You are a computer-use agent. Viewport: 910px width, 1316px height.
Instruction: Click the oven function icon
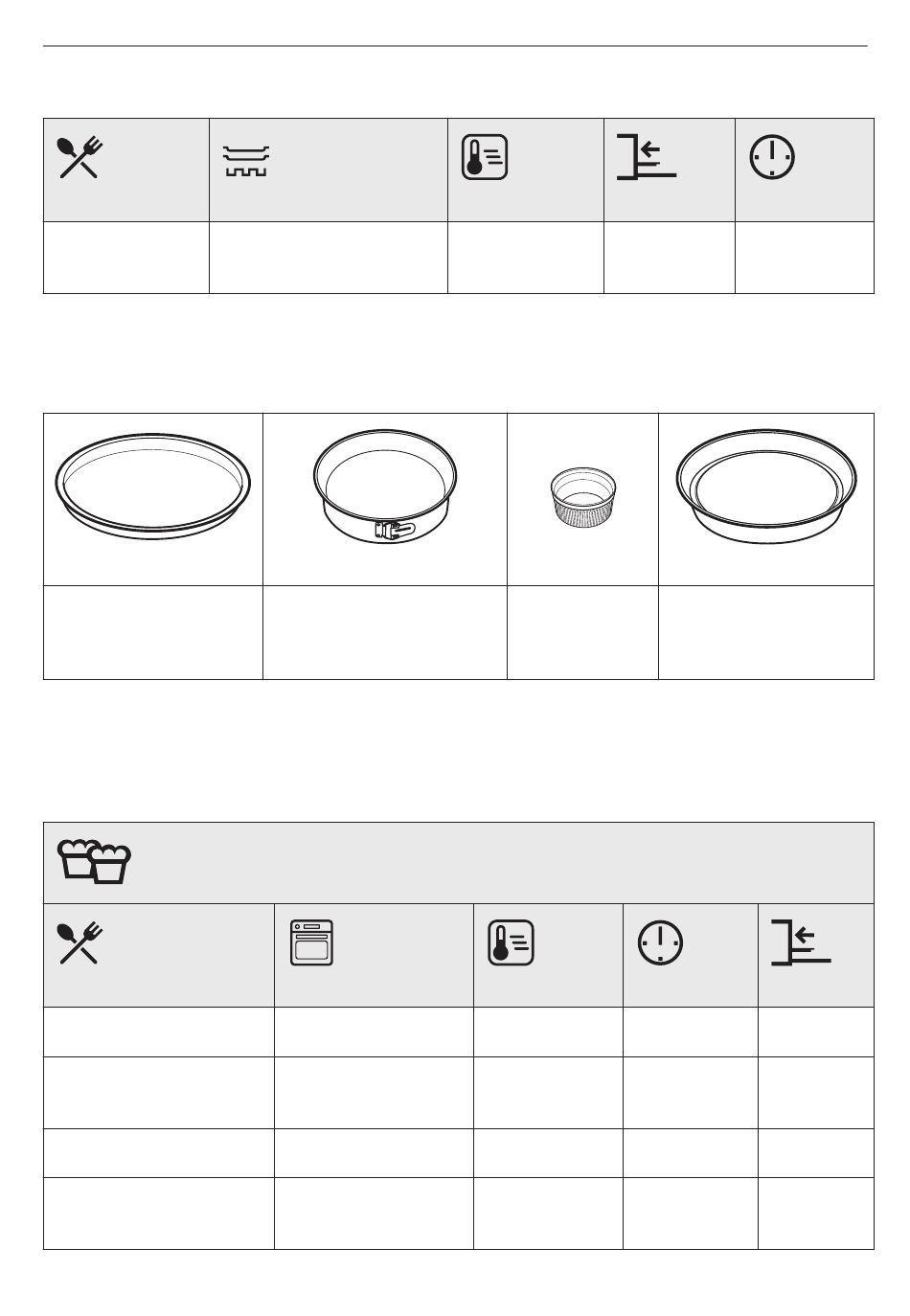click(x=311, y=942)
